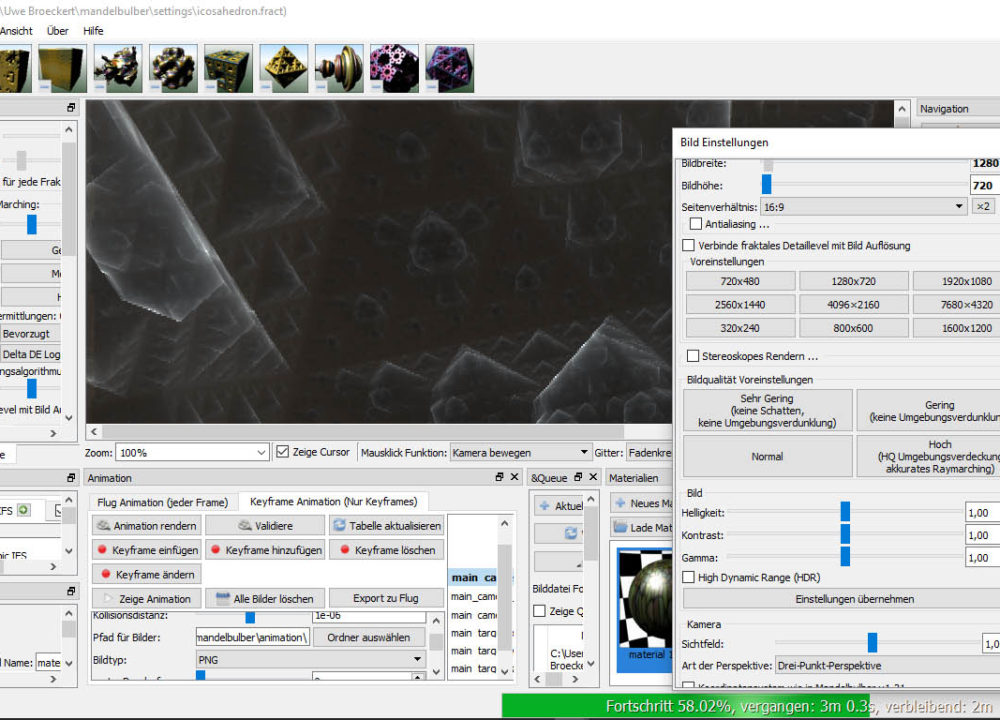Switch to Keyframe Animation (Nur Keyframes) tab
Image resolution: width=1000 pixels, height=720 pixels.
tap(334, 502)
